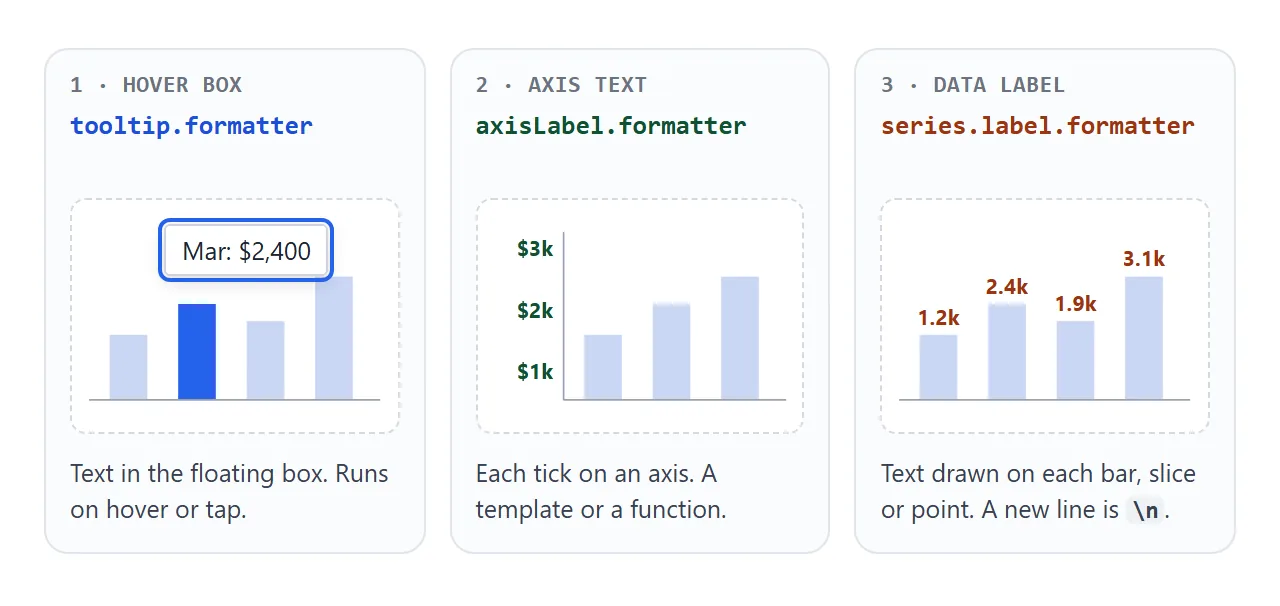This screenshot has height=606, width=1280.
Task: Select the "1 · HOVER BOX" card title
Action: tap(156, 85)
